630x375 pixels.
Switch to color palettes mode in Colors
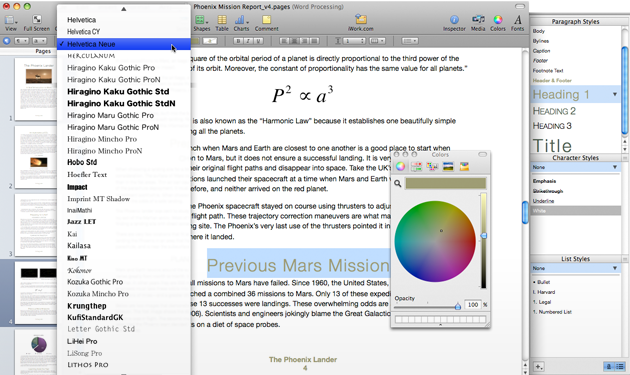tap(432, 166)
